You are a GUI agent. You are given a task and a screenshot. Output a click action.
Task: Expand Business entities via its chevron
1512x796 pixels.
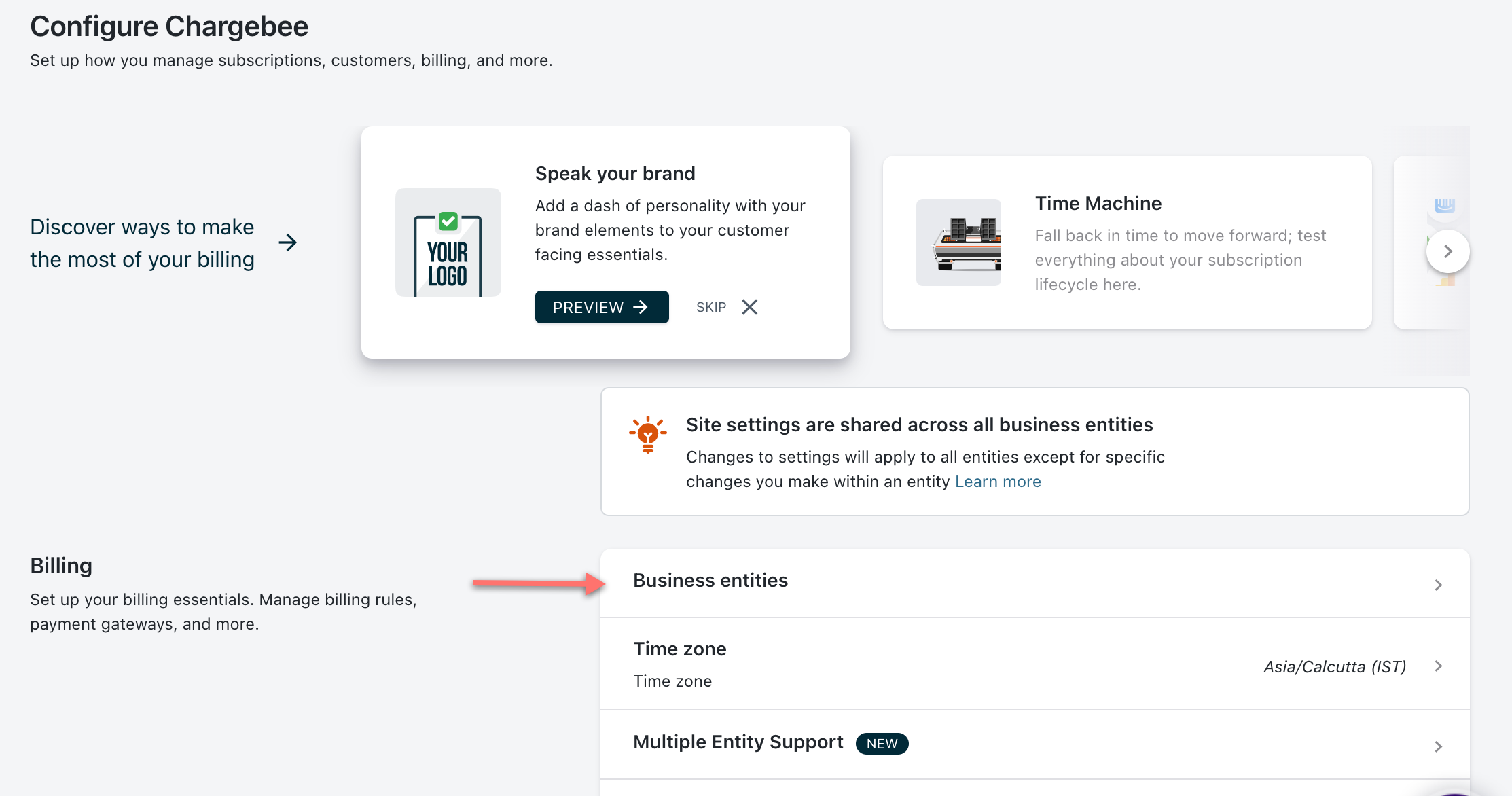[1438, 585]
